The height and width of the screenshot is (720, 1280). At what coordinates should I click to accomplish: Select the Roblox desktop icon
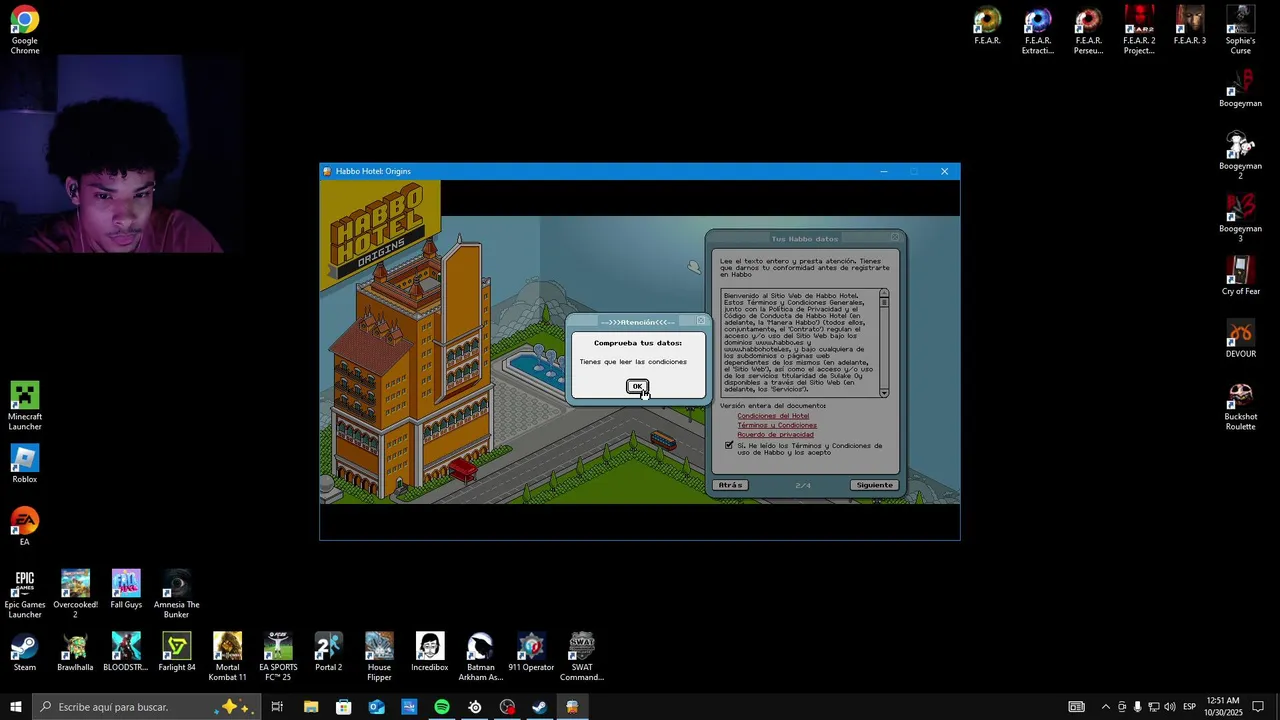pyautogui.click(x=25, y=463)
